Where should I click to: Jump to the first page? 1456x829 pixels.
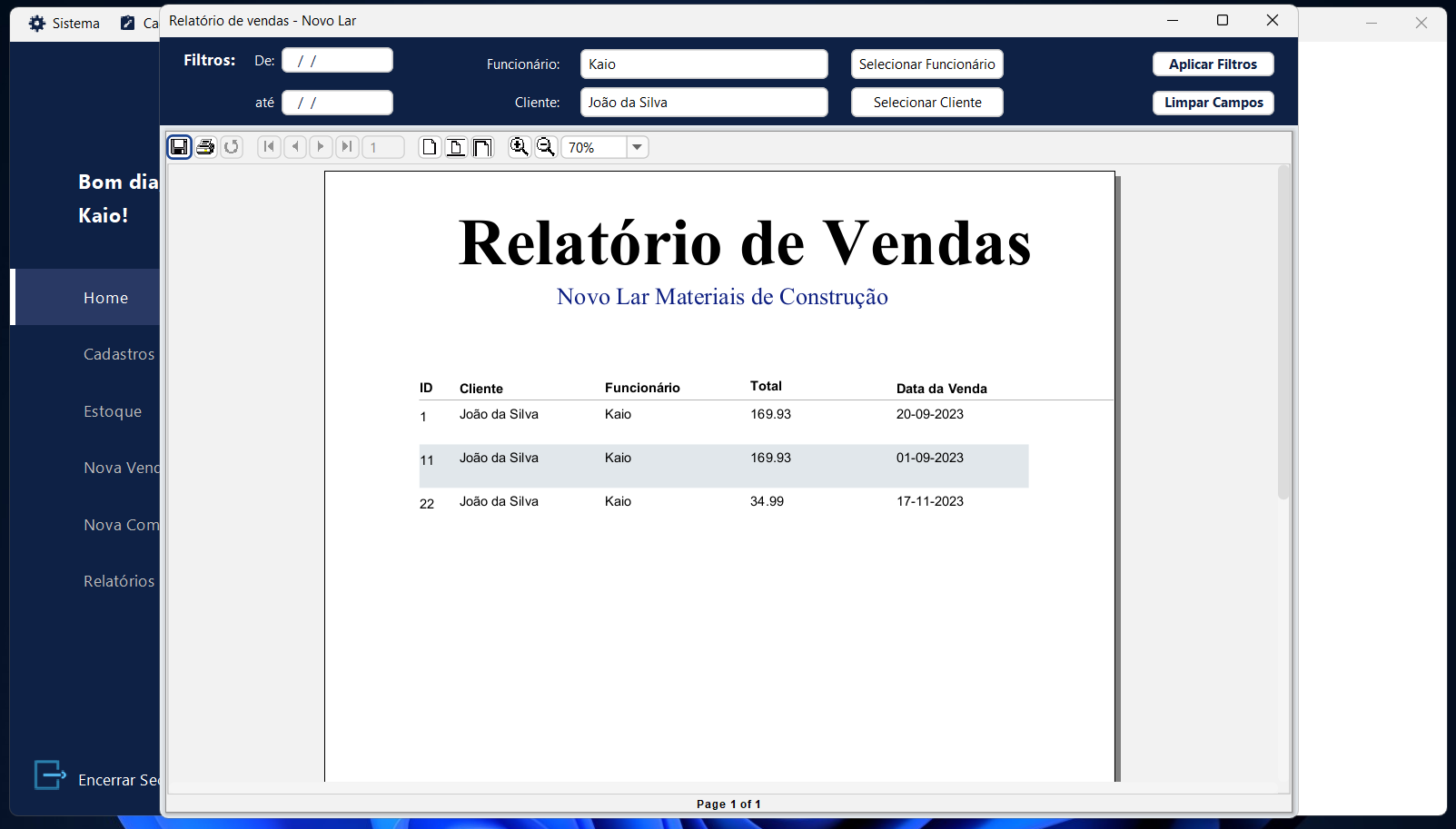[x=269, y=146]
